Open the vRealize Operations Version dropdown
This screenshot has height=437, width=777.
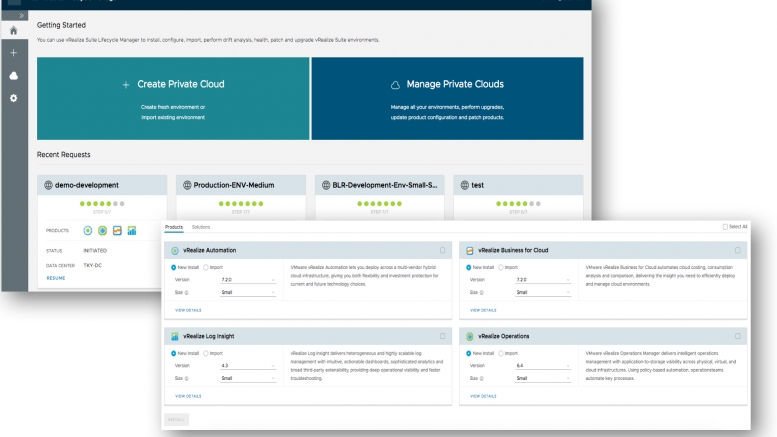point(543,366)
